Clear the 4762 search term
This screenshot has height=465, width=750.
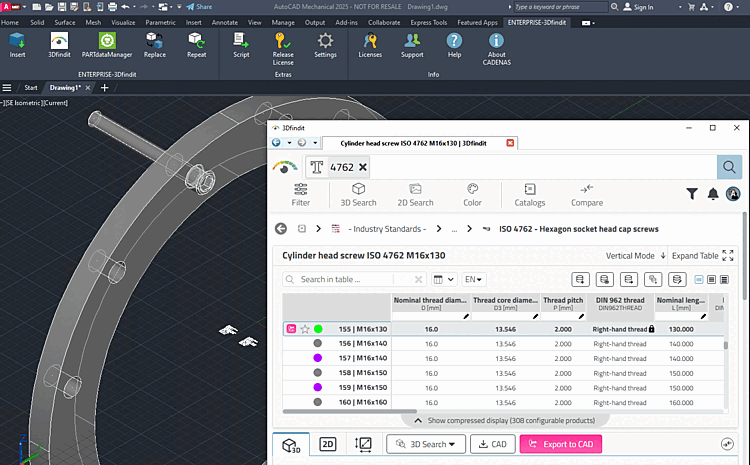tap(363, 167)
